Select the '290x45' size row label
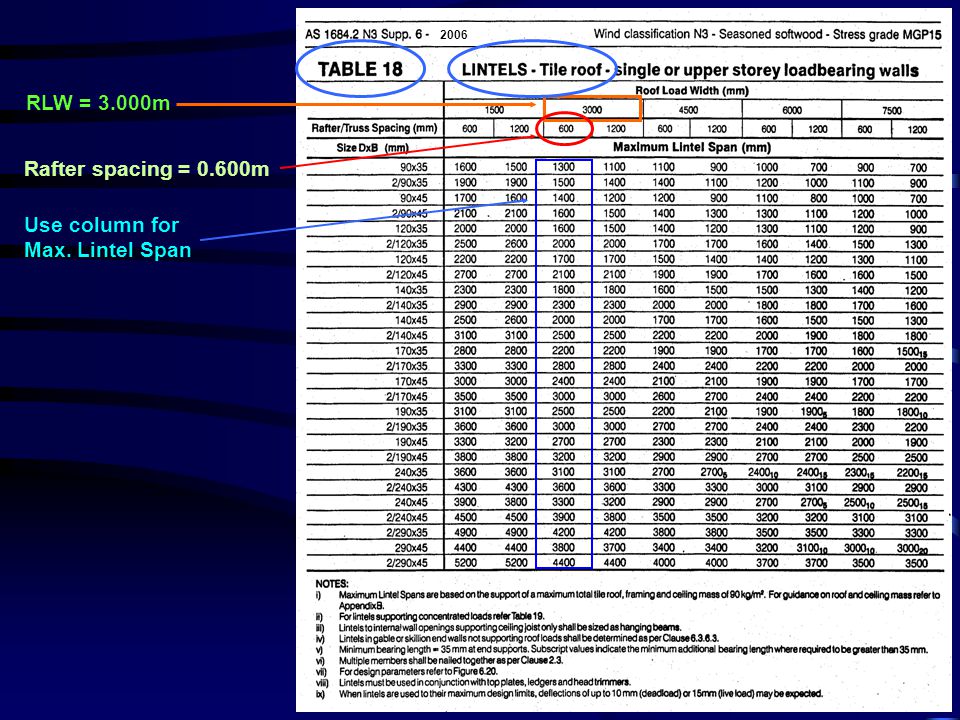Image resolution: width=960 pixels, height=720 pixels. 411,548
